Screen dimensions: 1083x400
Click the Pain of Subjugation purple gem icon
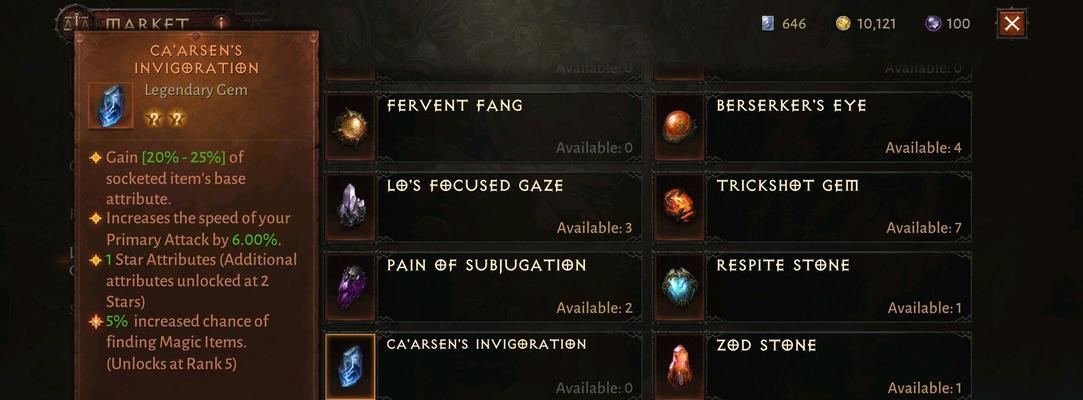click(349, 287)
